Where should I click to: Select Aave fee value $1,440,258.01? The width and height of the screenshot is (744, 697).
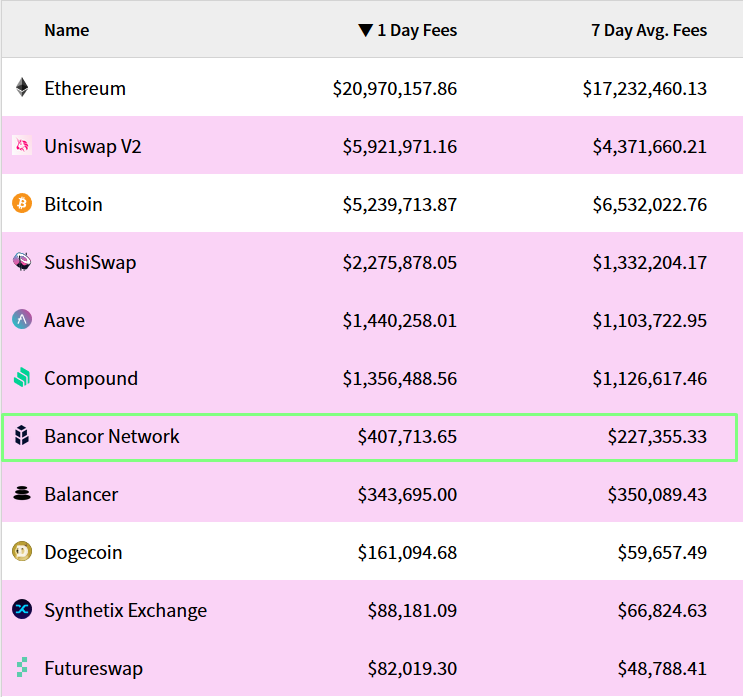tap(400, 320)
